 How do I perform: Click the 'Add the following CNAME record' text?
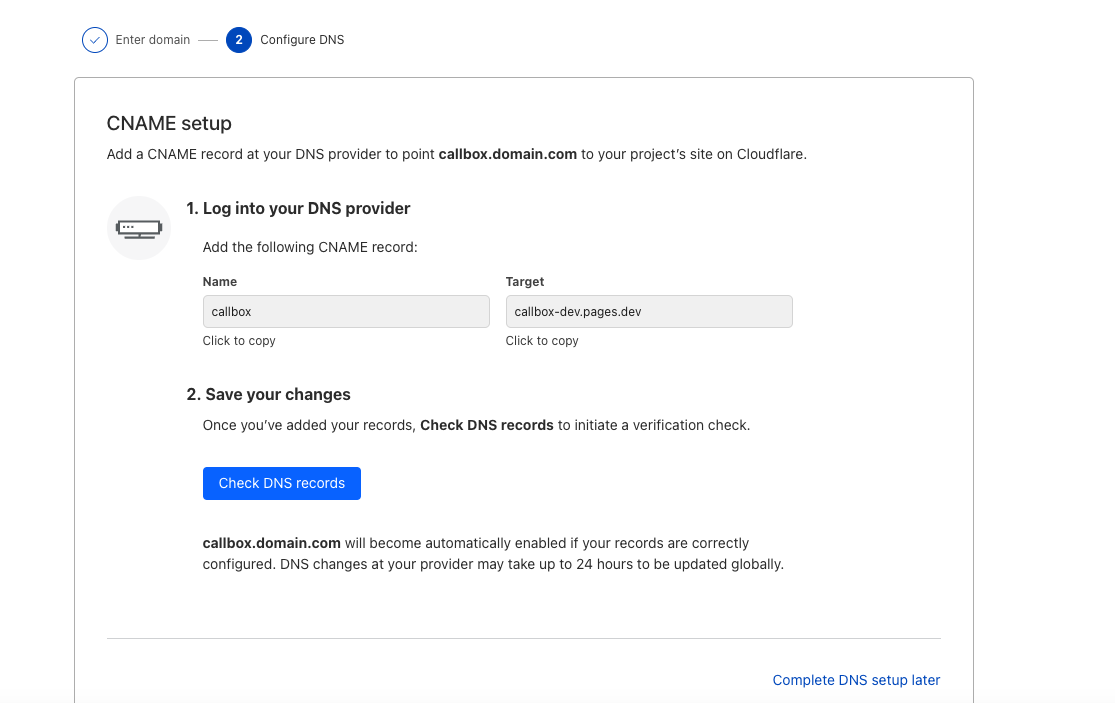point(310,247)
